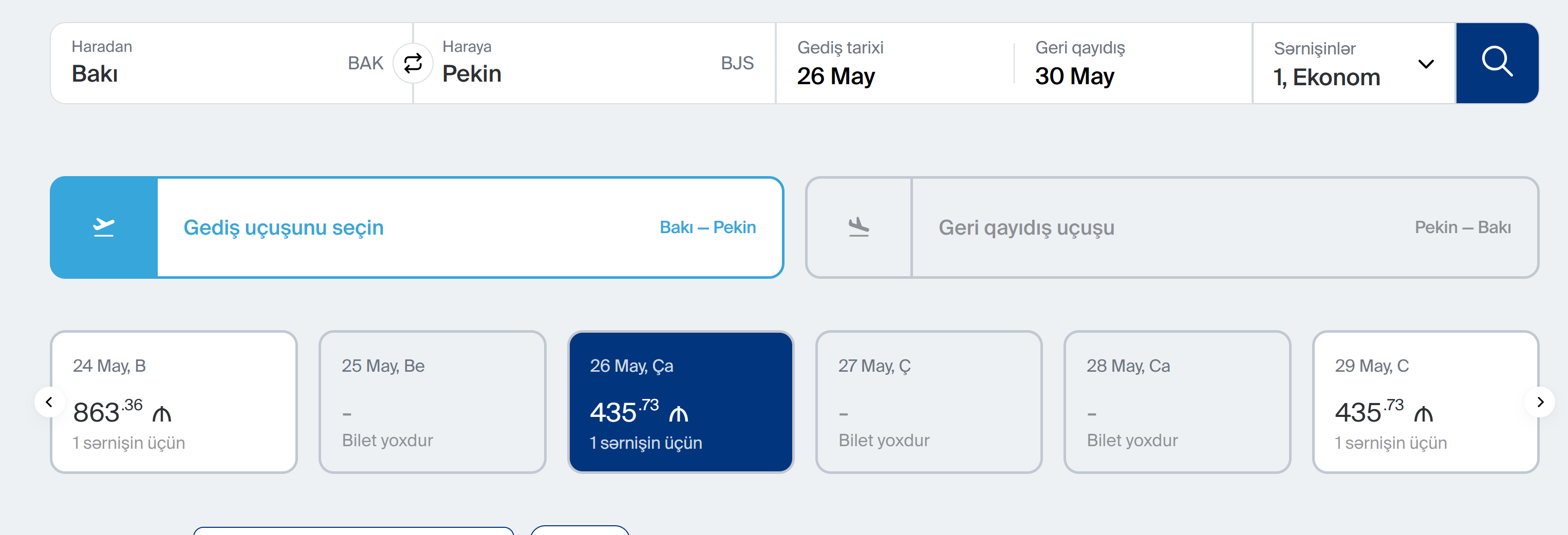
Task: Click the magnifying glass search button
Action: [x=1496, y=63]
